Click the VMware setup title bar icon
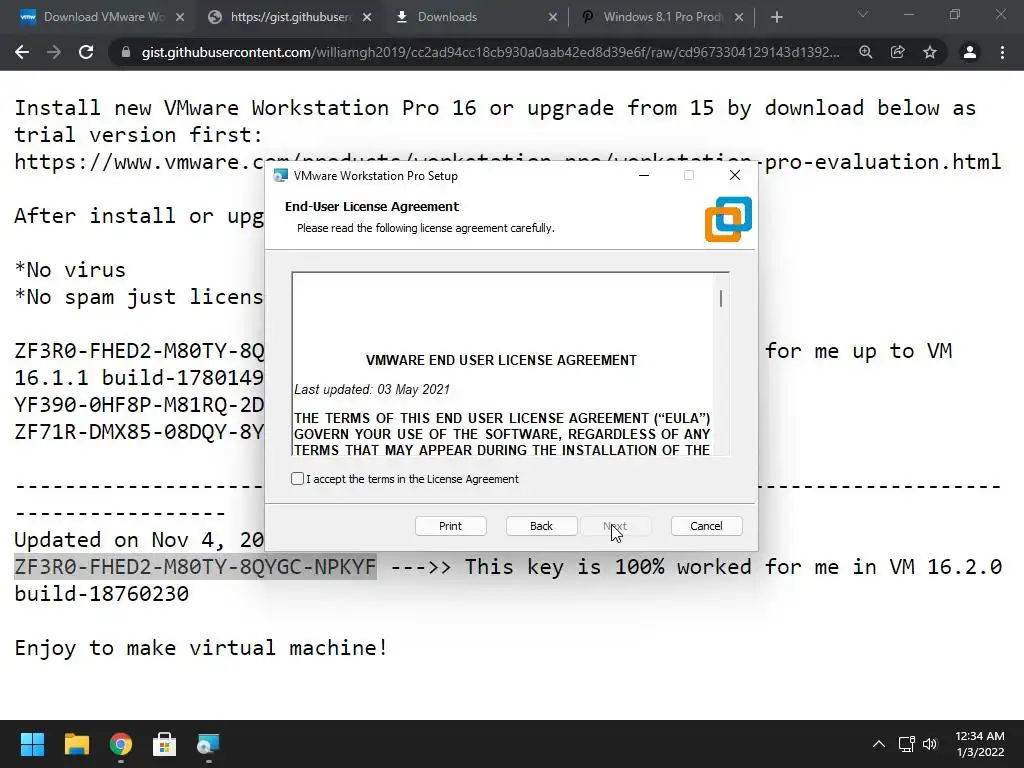This screenshot has width=1024, height=768. [281, 175]
